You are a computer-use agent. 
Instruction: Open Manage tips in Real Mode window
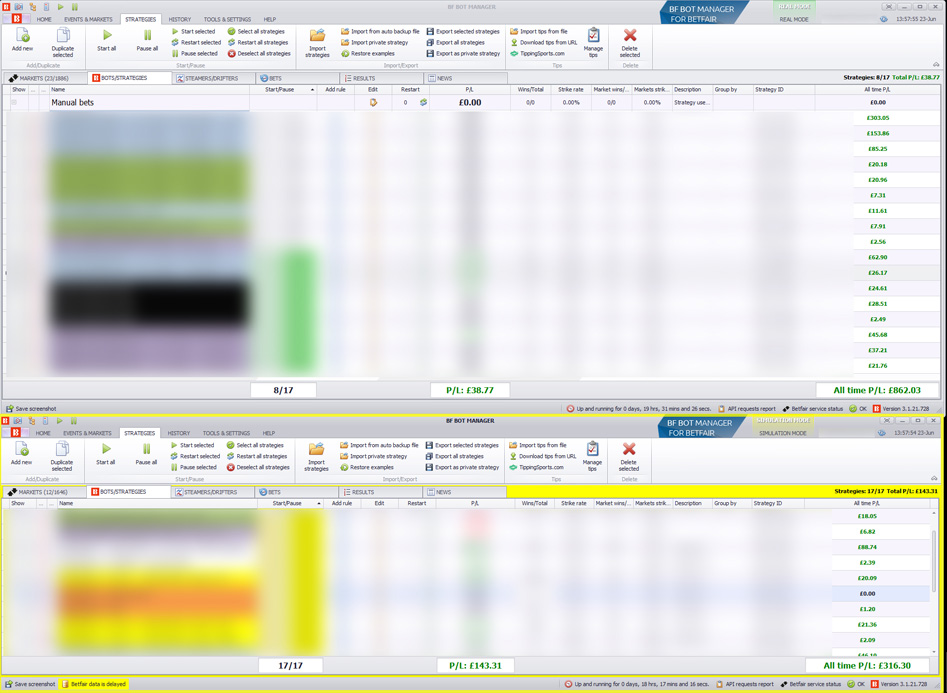pyautogui.click(x=593, y=42)
